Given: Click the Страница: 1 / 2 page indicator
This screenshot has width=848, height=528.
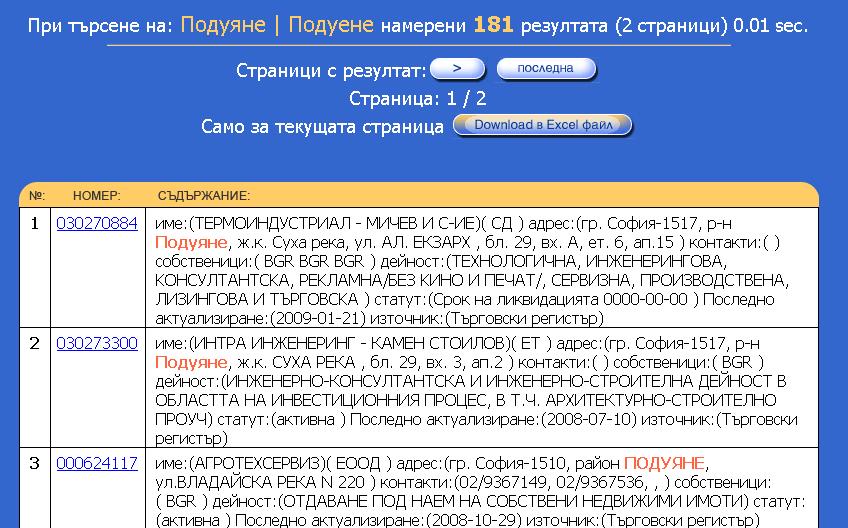Looking at the screenshot, I should pyautogui.click(x=418, y=99).
